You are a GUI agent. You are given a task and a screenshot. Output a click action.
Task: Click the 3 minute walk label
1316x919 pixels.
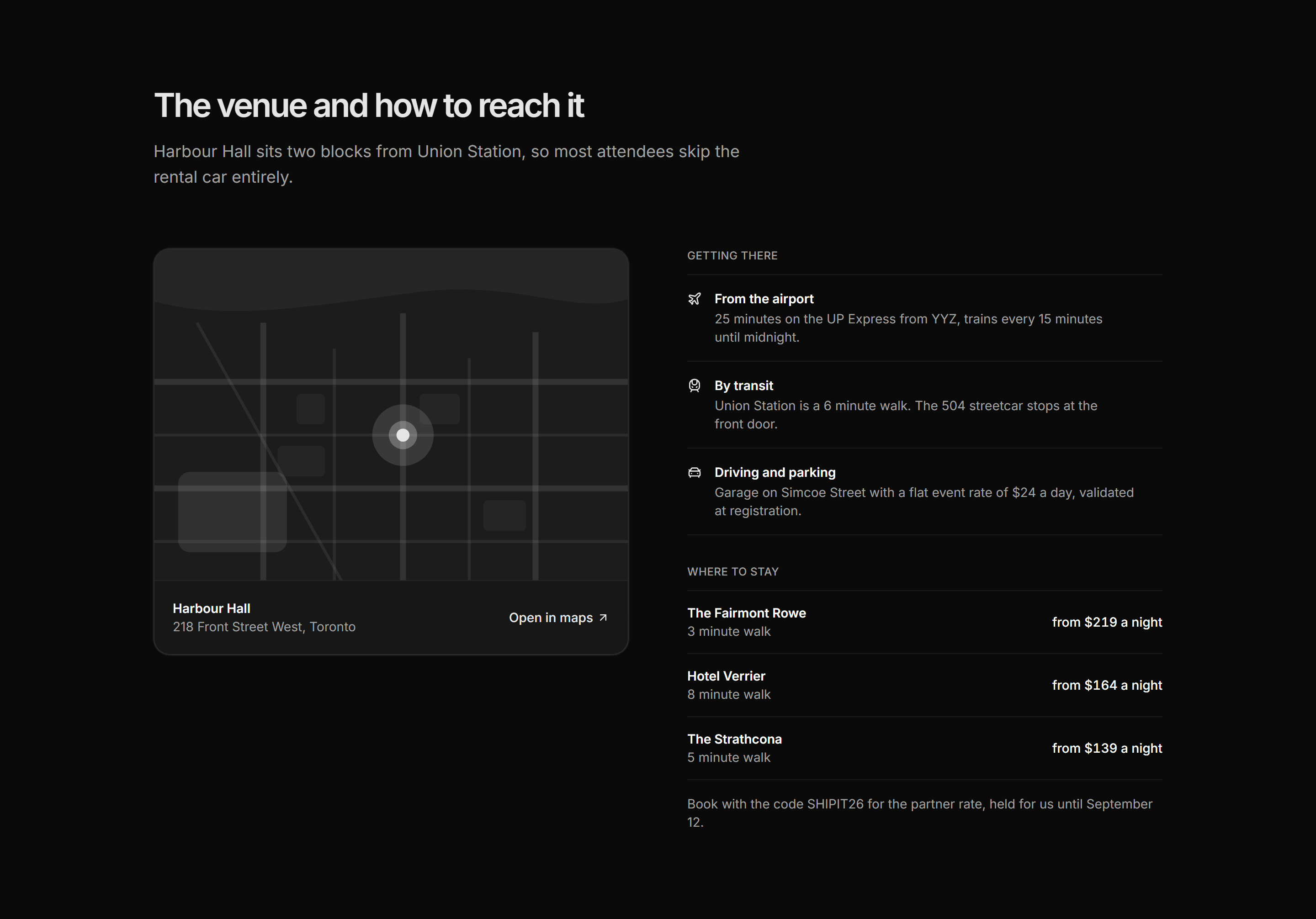(728, 631)
